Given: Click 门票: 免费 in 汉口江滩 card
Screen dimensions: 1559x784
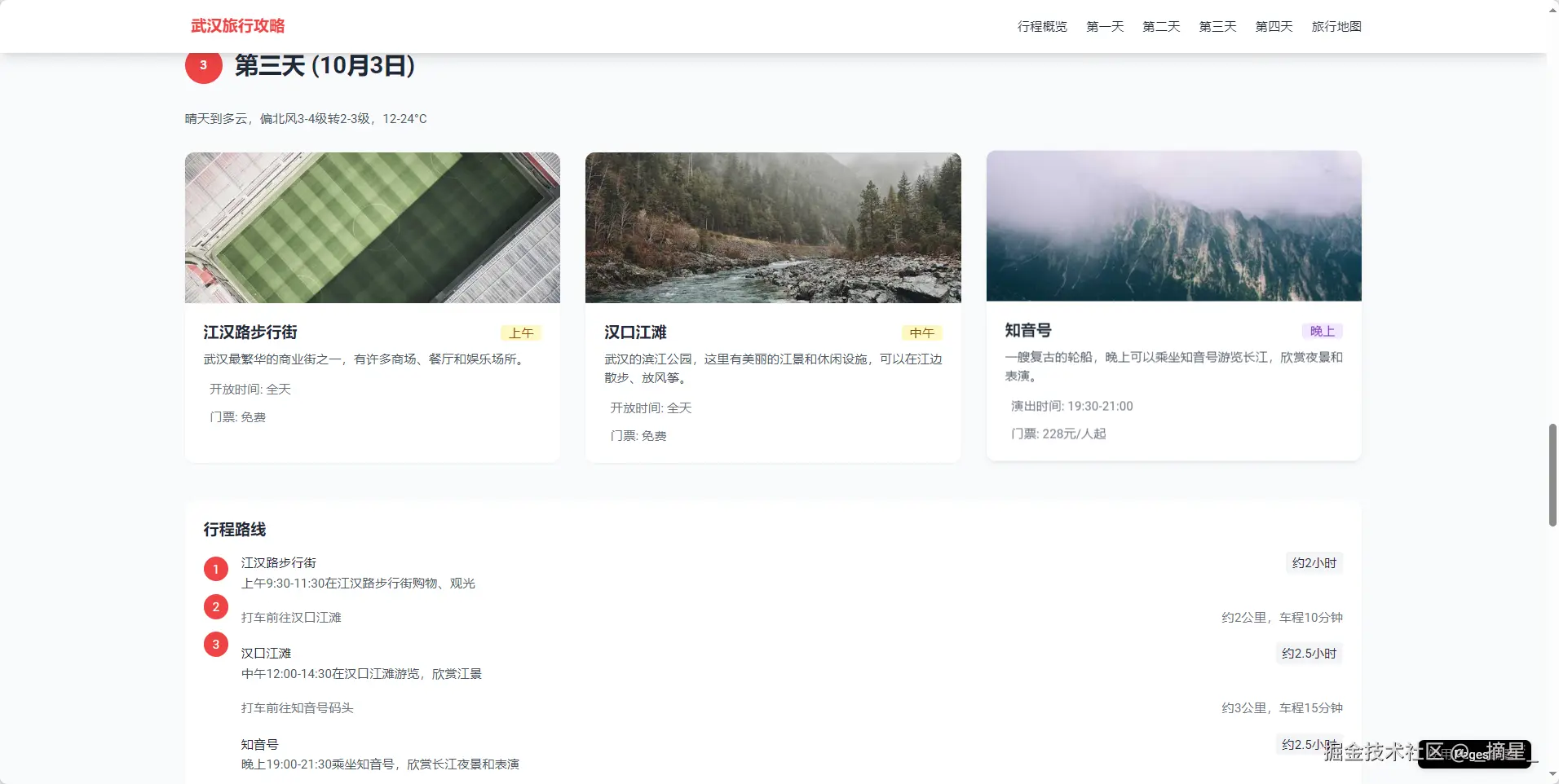Looking at the screenshot, I should 638,436.
